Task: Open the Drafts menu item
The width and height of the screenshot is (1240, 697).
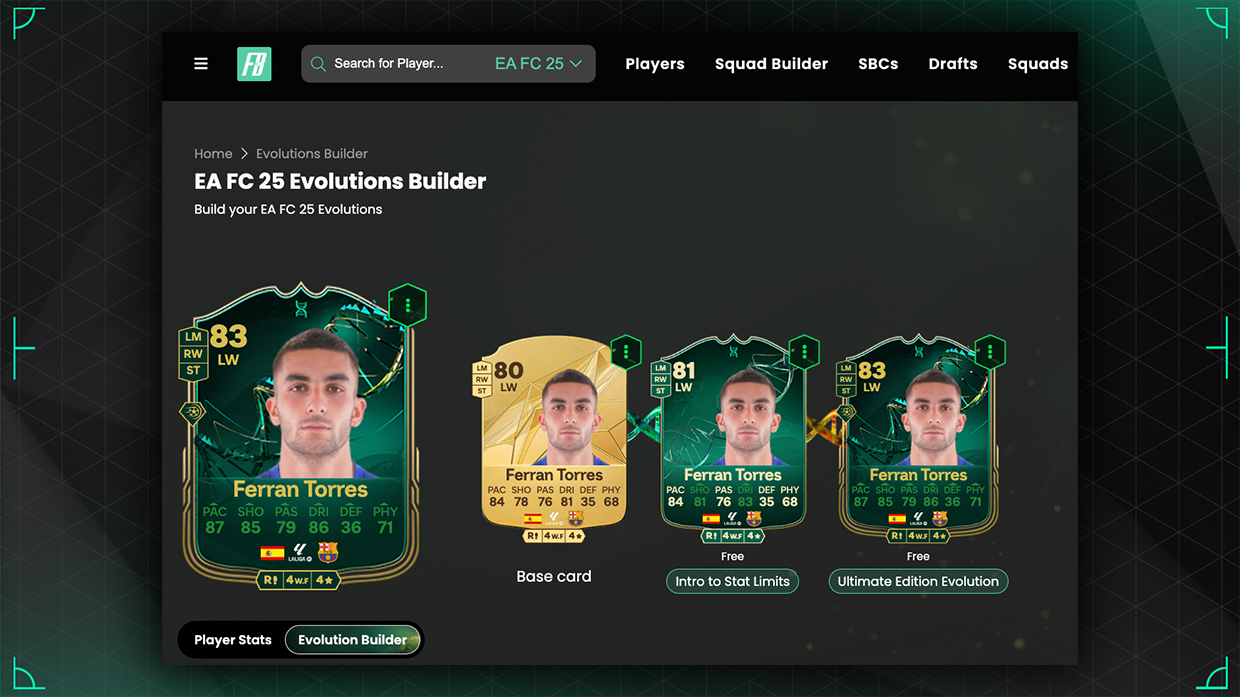Action: pos(953,64)
